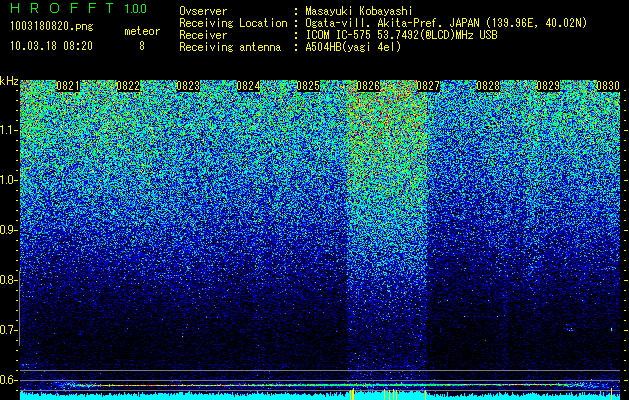Viewport: 629px width, 400px height.
Task: Click the Receiving Location label
Action: [233, 23]
